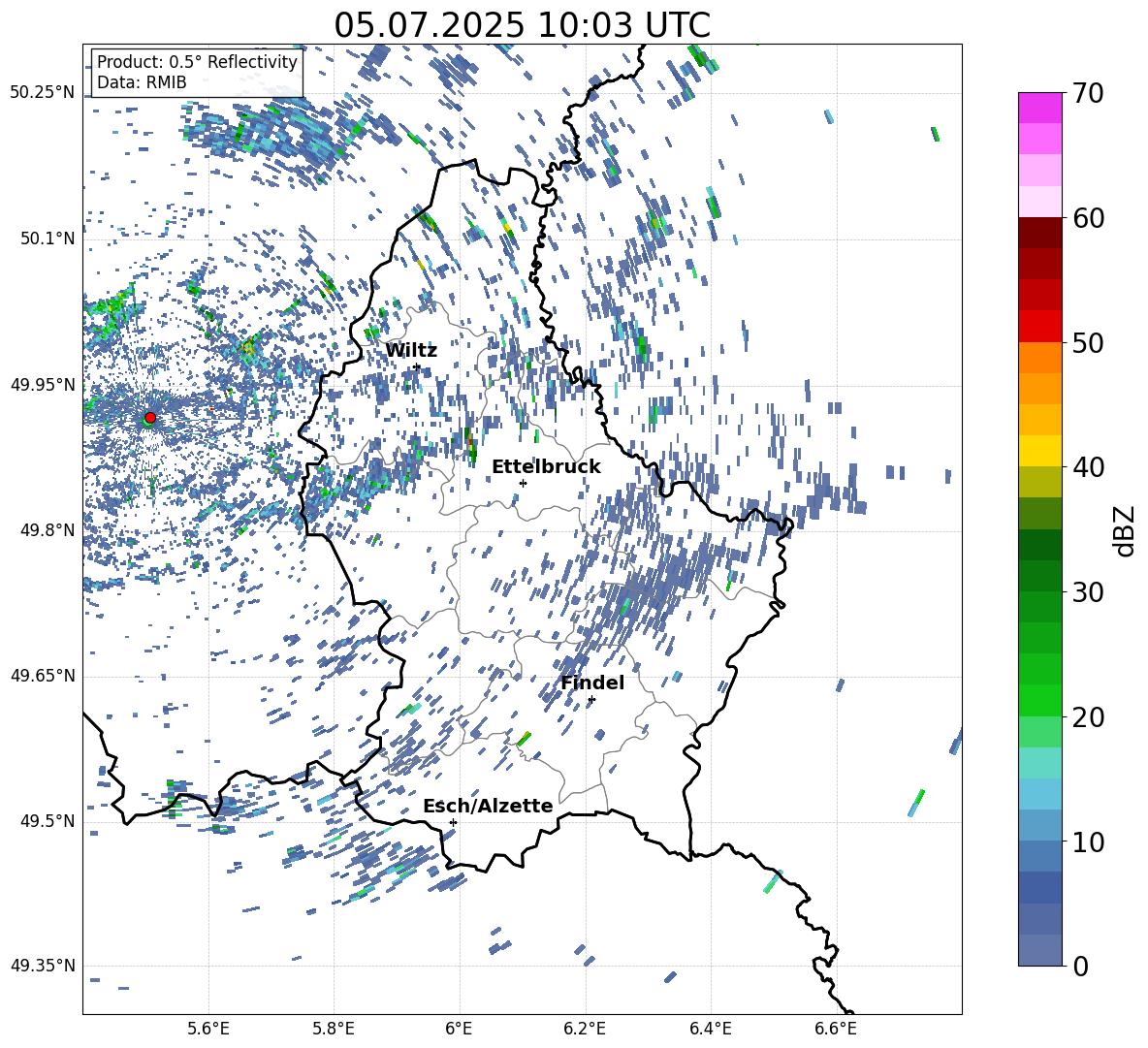1148x1048 pixels.
Task: Click the 6.2°E longitude tick label
Action: coord(585,1029)
